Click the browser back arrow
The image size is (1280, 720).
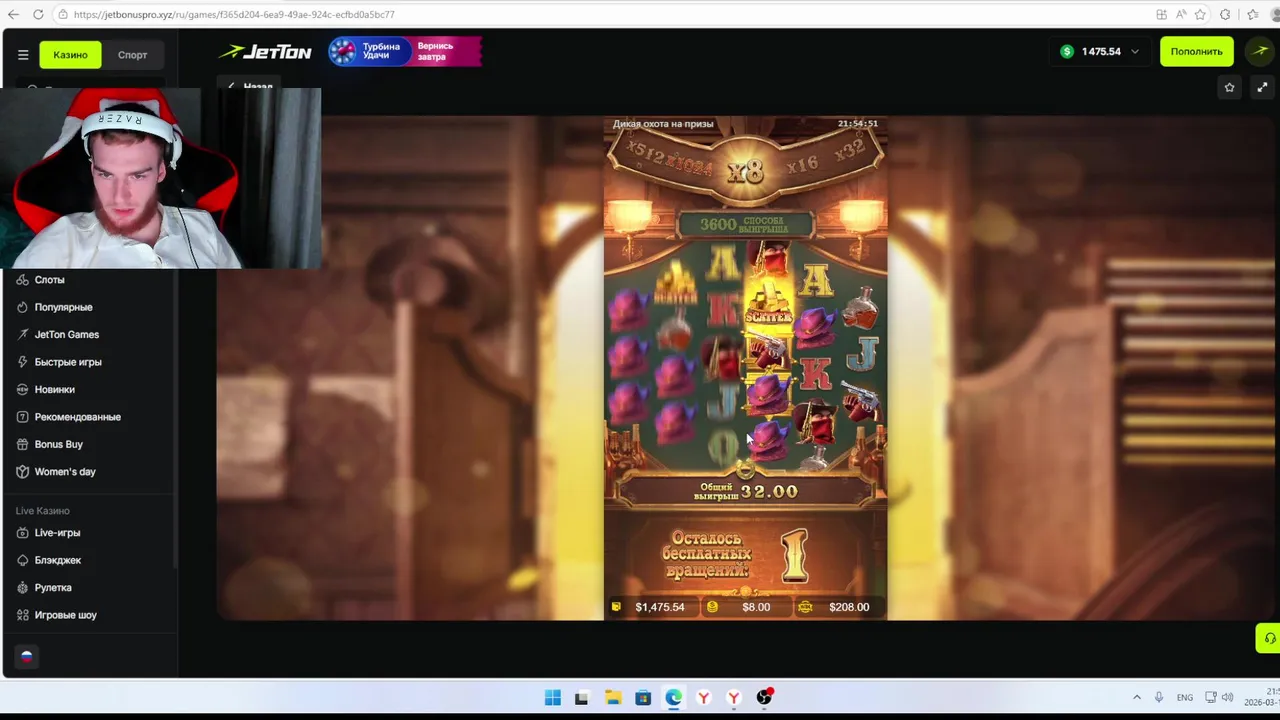point(13,14)
